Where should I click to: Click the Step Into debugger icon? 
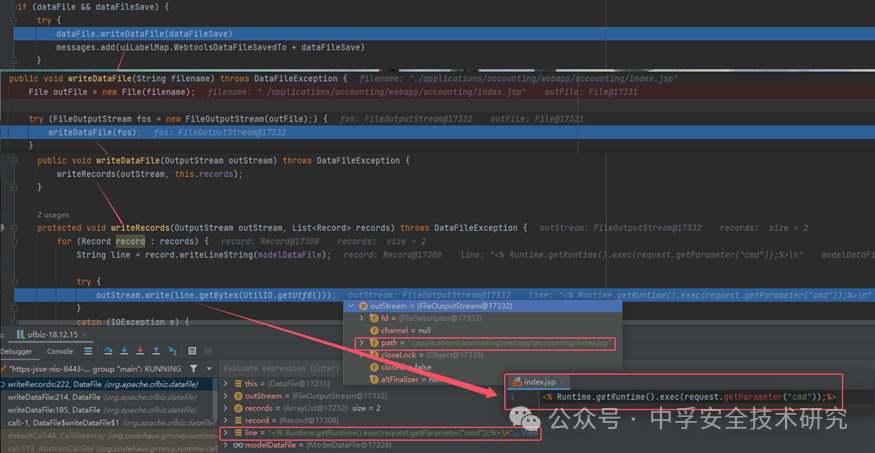coord(124,351)
